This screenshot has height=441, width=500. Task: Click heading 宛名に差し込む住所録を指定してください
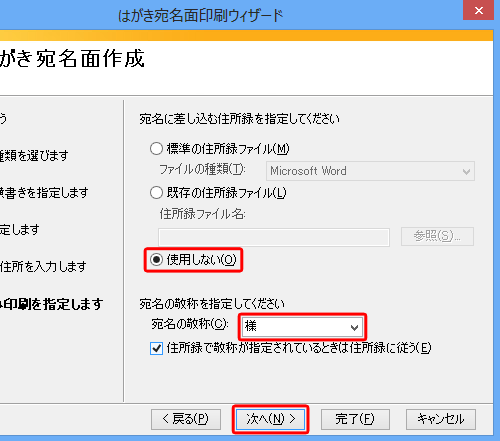(239, 119)
